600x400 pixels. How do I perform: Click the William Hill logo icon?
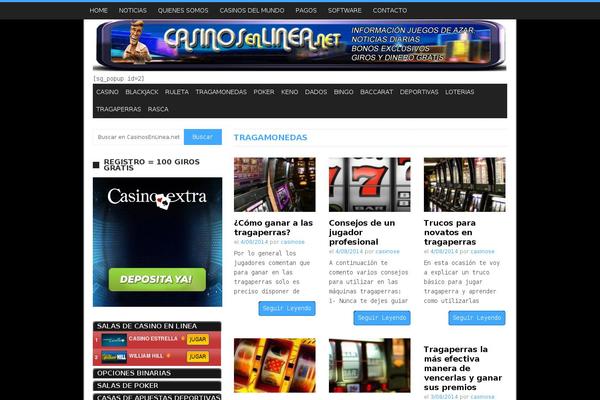point(114,357)
